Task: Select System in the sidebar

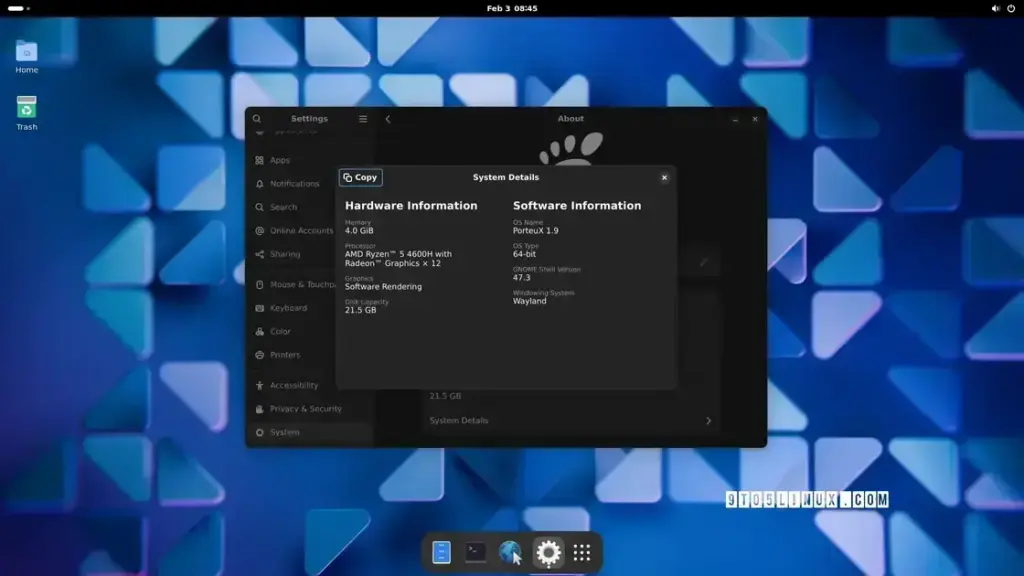Action: [x=310, y=432]
